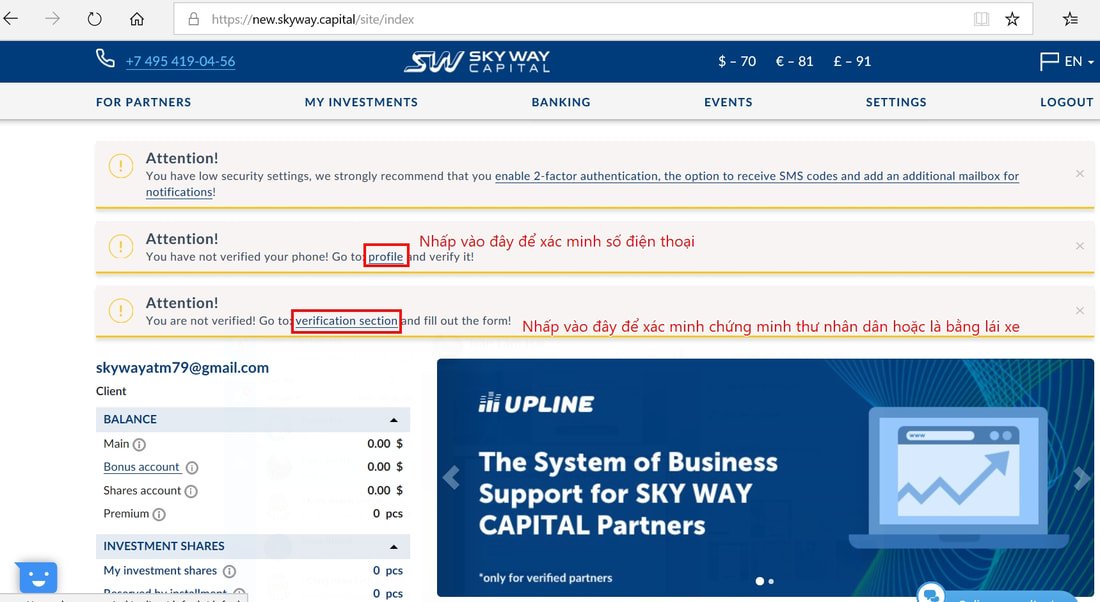Click LOGOUT in the navigation
Viewport: 1100px width, 602px height.
pos(1066,102)
